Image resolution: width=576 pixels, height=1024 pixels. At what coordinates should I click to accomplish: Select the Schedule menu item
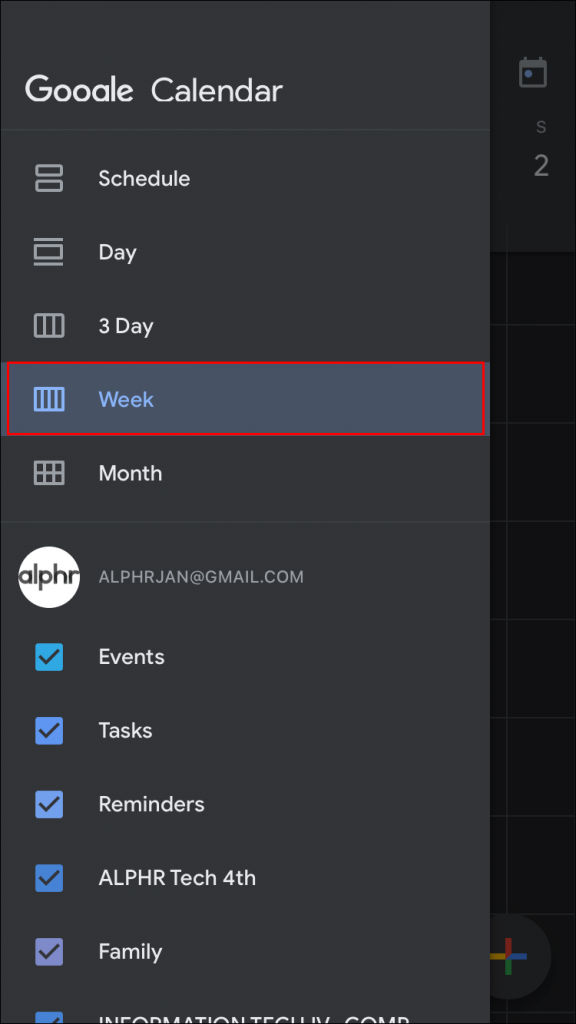coord(245,178)
